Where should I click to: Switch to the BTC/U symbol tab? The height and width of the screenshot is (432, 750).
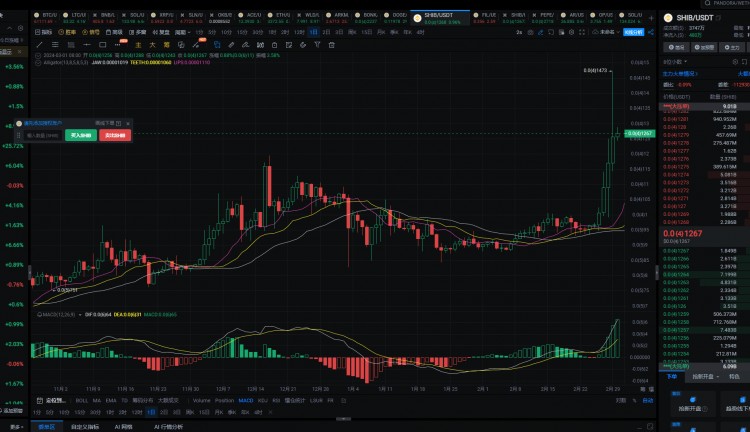(x=46, y=18)
